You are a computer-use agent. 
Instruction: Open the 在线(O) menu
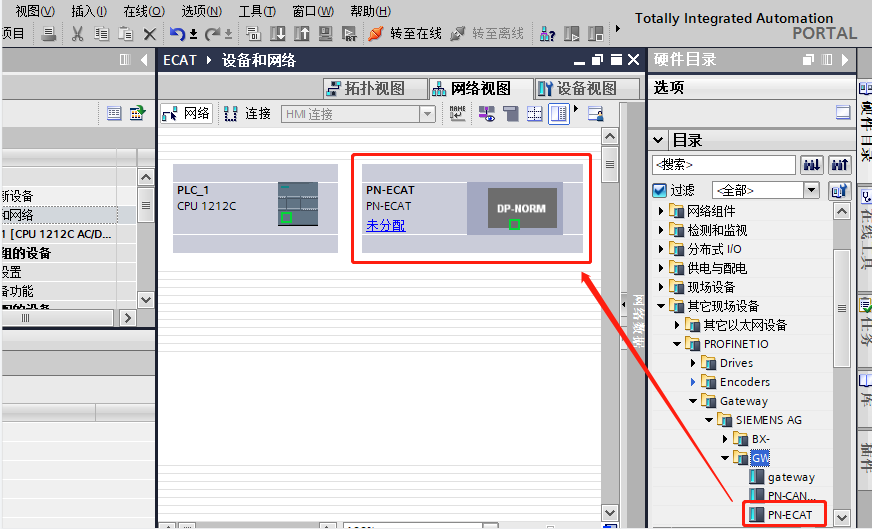[x=143, y=11]
